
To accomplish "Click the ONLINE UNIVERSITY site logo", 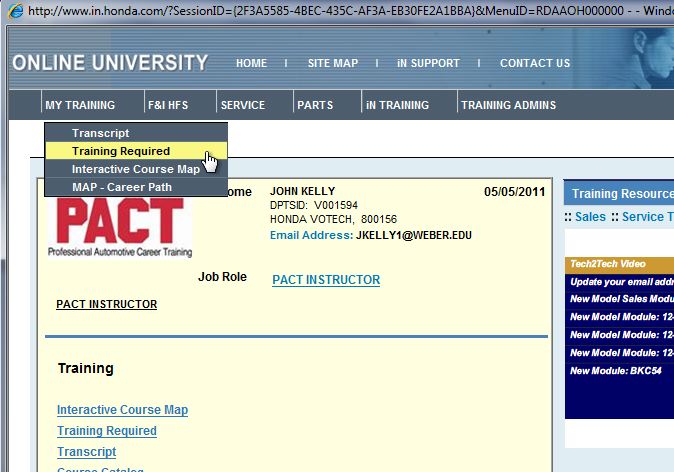I will (110, 63).
